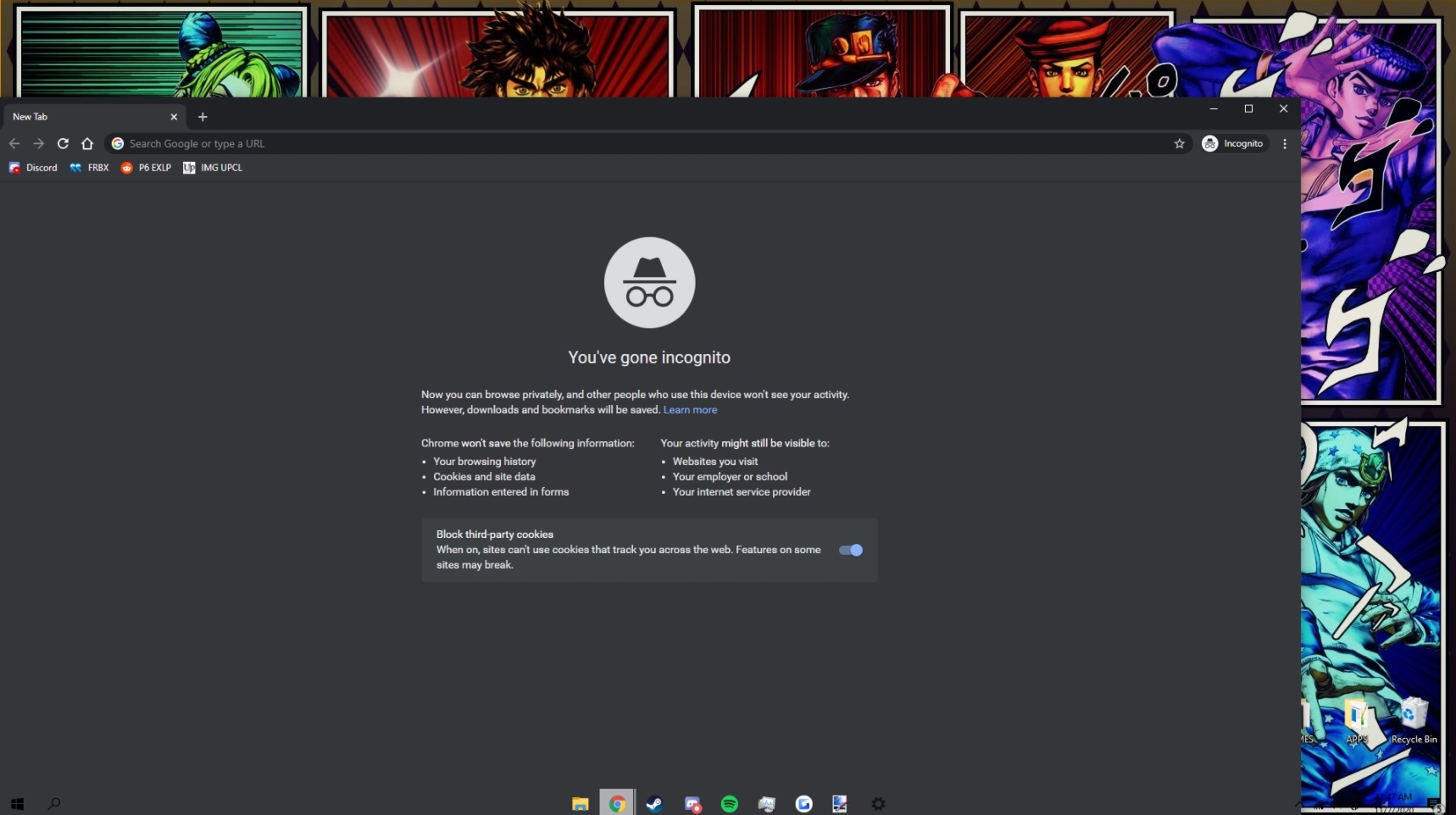Image resolution: width=1456 pixels, height=815 pixels.
Task: Go back using the browser back arrow
Action: [14, 144]
